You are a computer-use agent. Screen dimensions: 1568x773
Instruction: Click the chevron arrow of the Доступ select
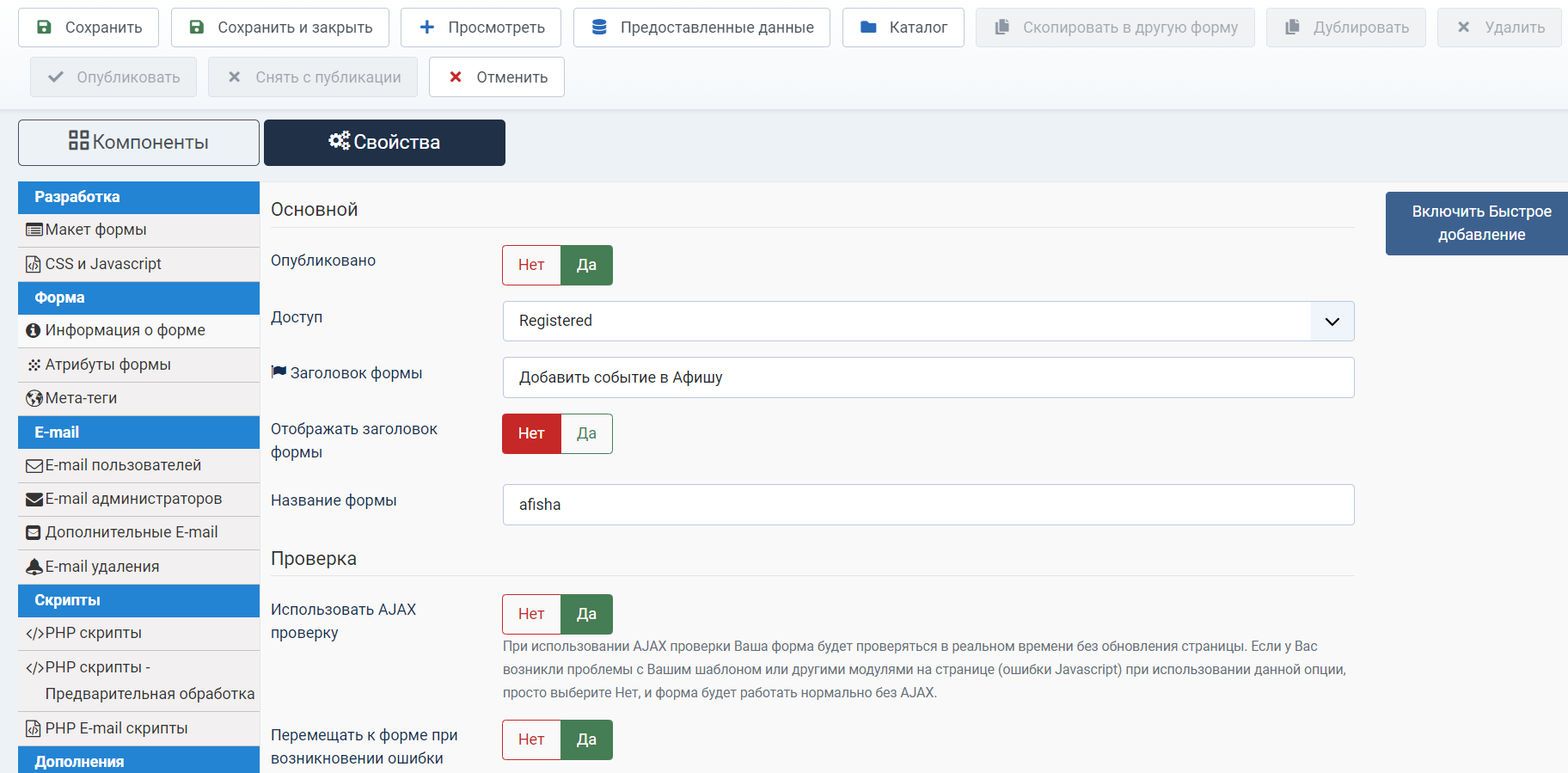[x=1332, y=322]
